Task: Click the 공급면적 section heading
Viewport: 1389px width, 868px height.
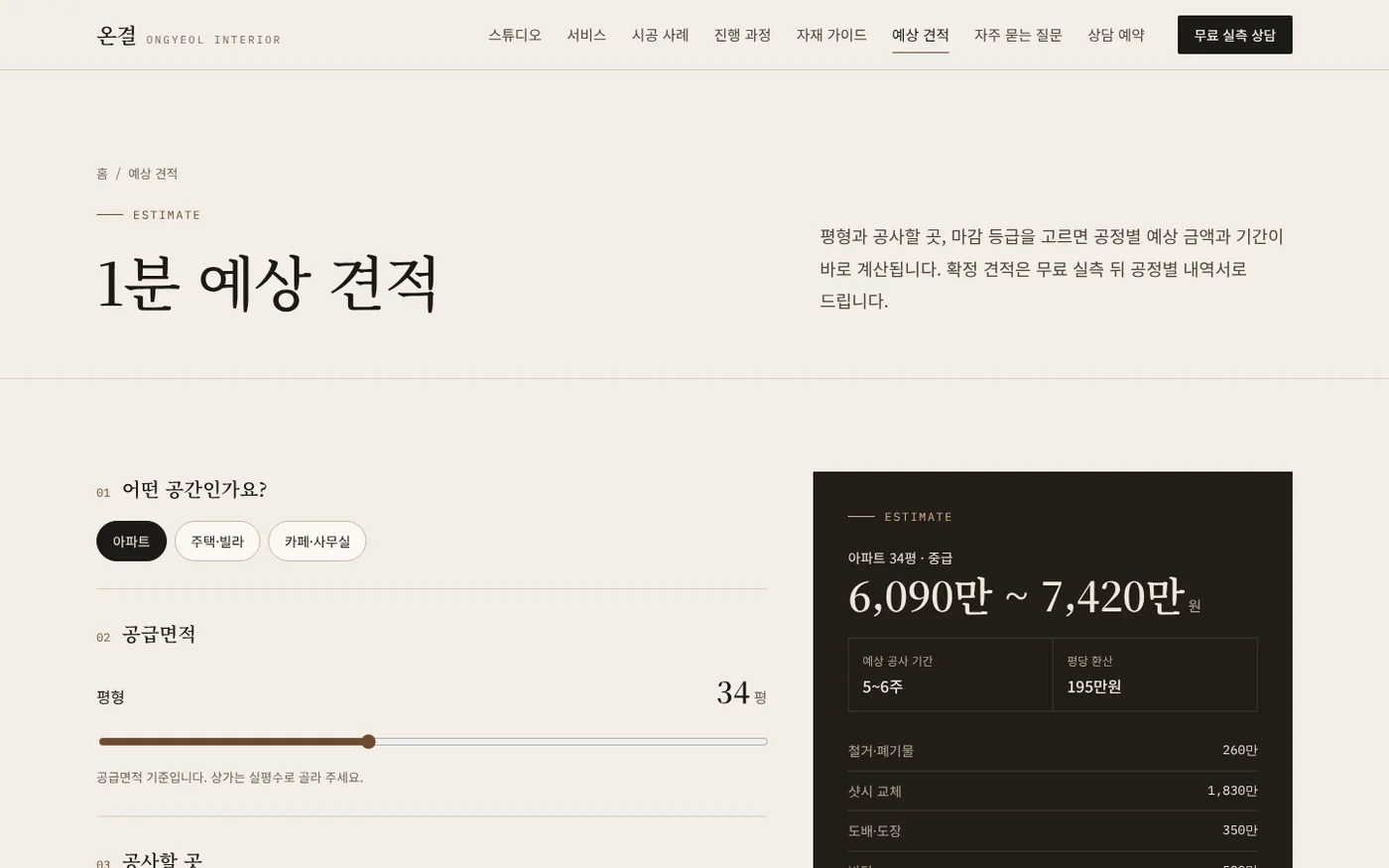Action: (159, 635)
